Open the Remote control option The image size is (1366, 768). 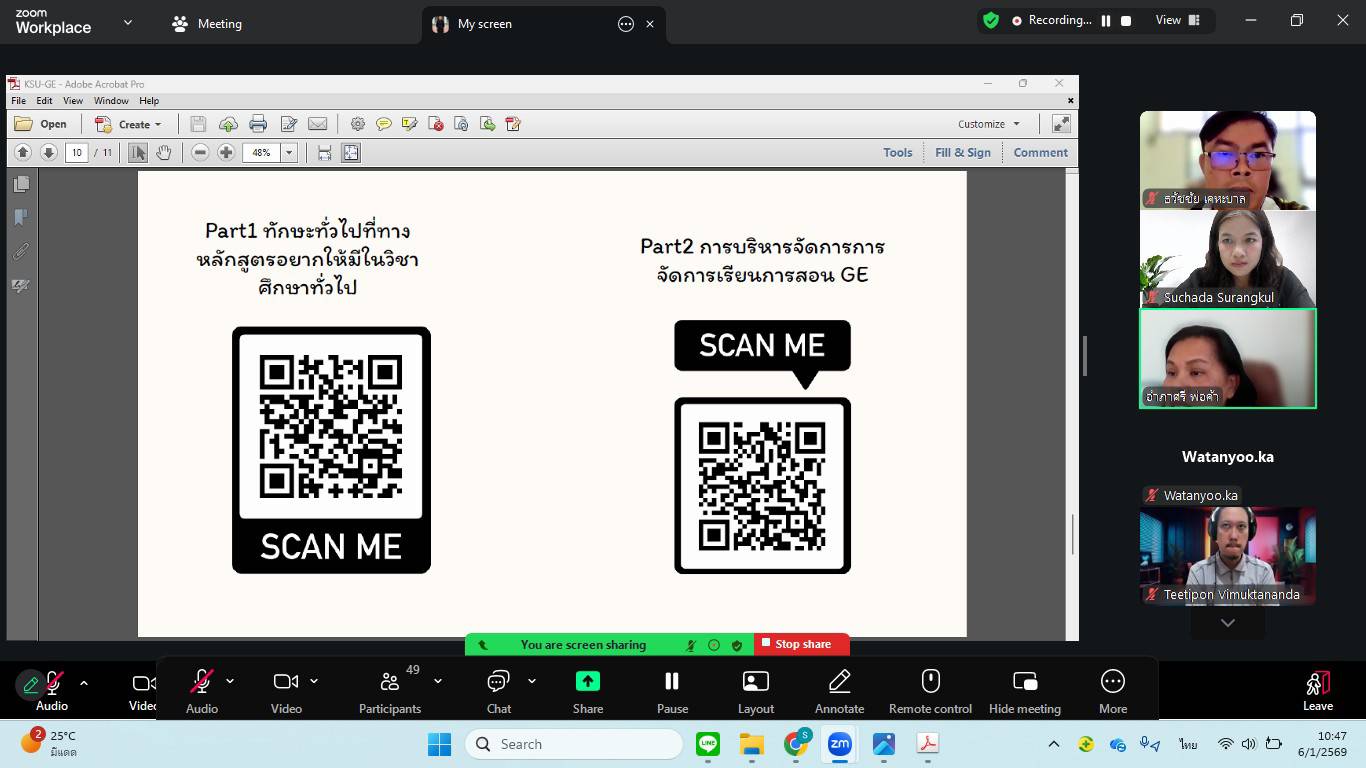point(930,682)
